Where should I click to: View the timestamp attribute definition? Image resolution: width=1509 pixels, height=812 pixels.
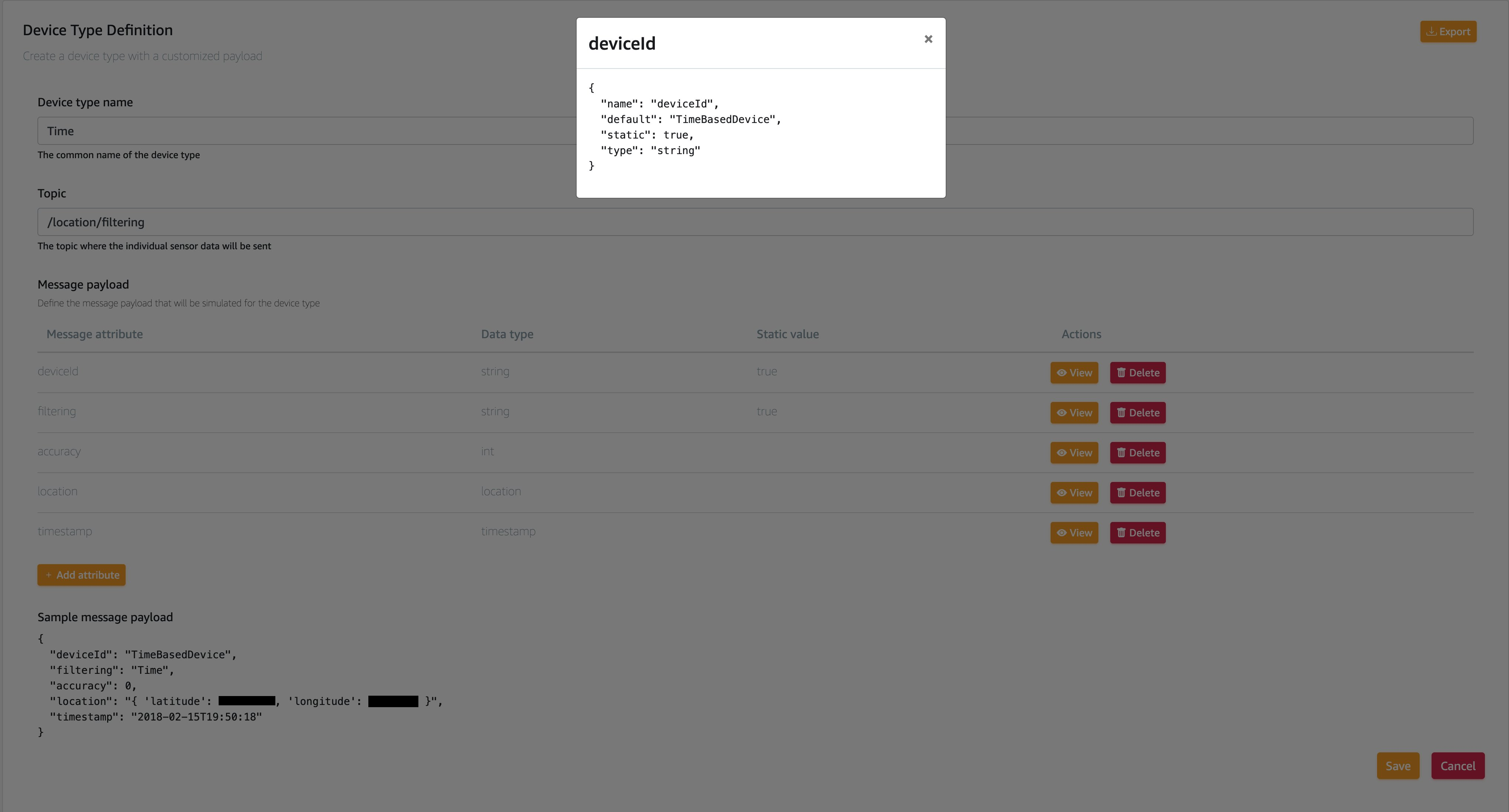1074,532
